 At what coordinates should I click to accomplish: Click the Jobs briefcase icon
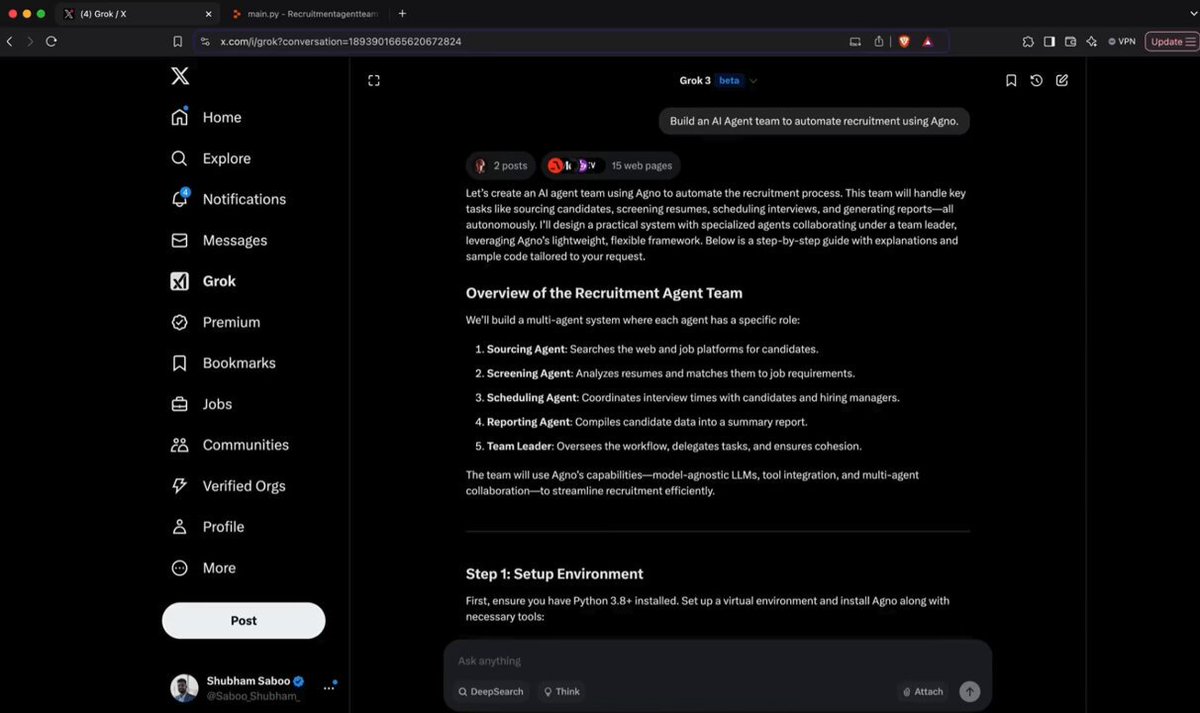pos(180,404)
